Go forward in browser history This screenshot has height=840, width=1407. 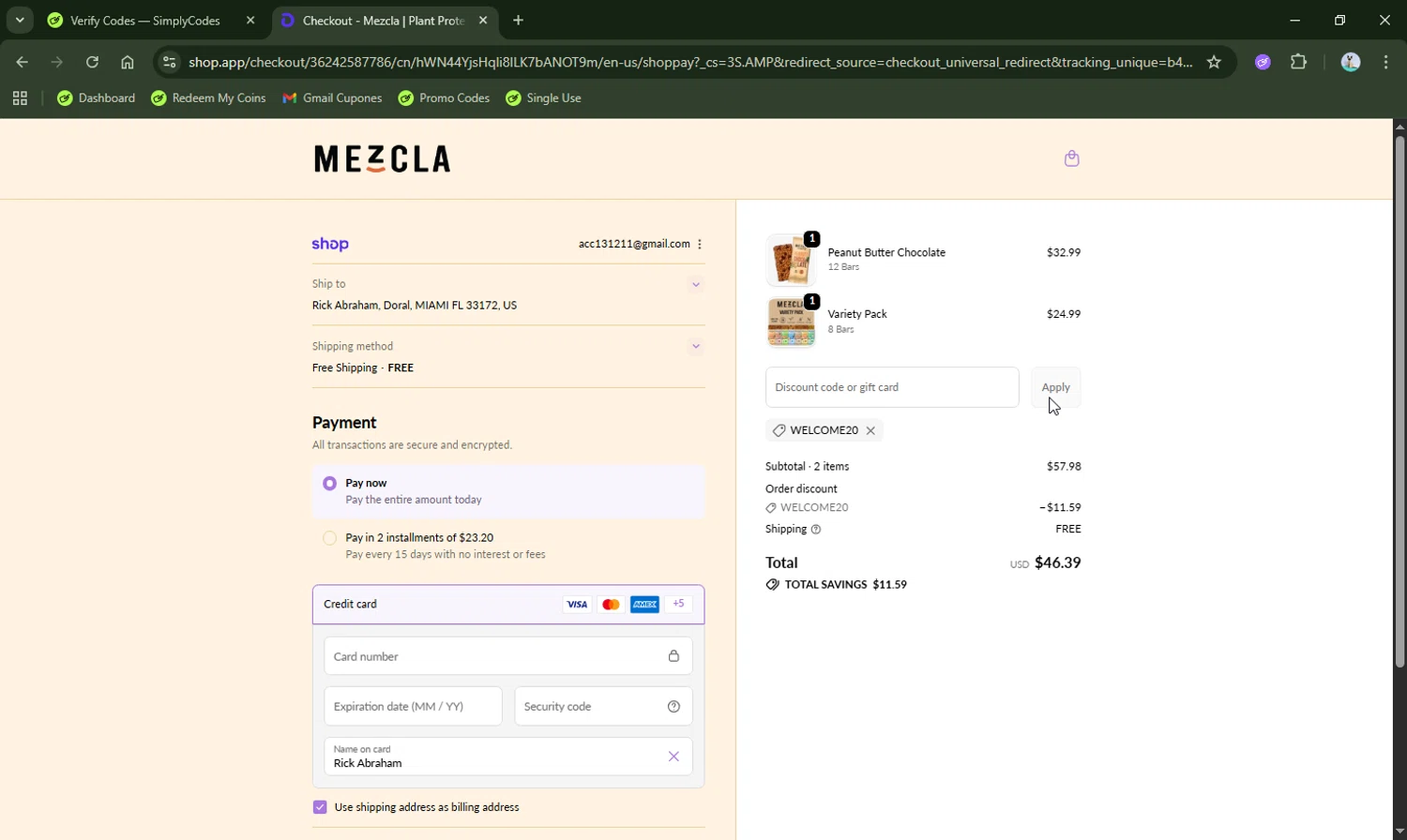[x=57, y=63]
